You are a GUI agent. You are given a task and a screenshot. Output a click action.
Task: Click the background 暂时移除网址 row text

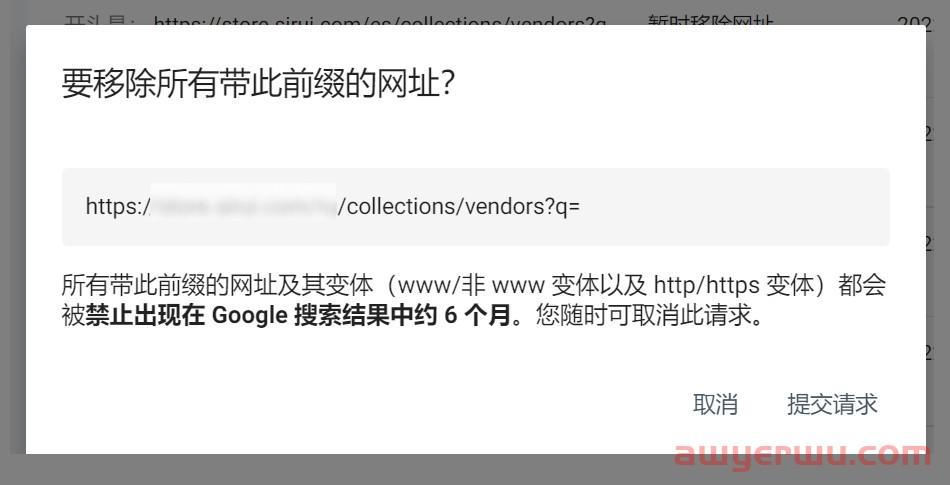point(710,21)
